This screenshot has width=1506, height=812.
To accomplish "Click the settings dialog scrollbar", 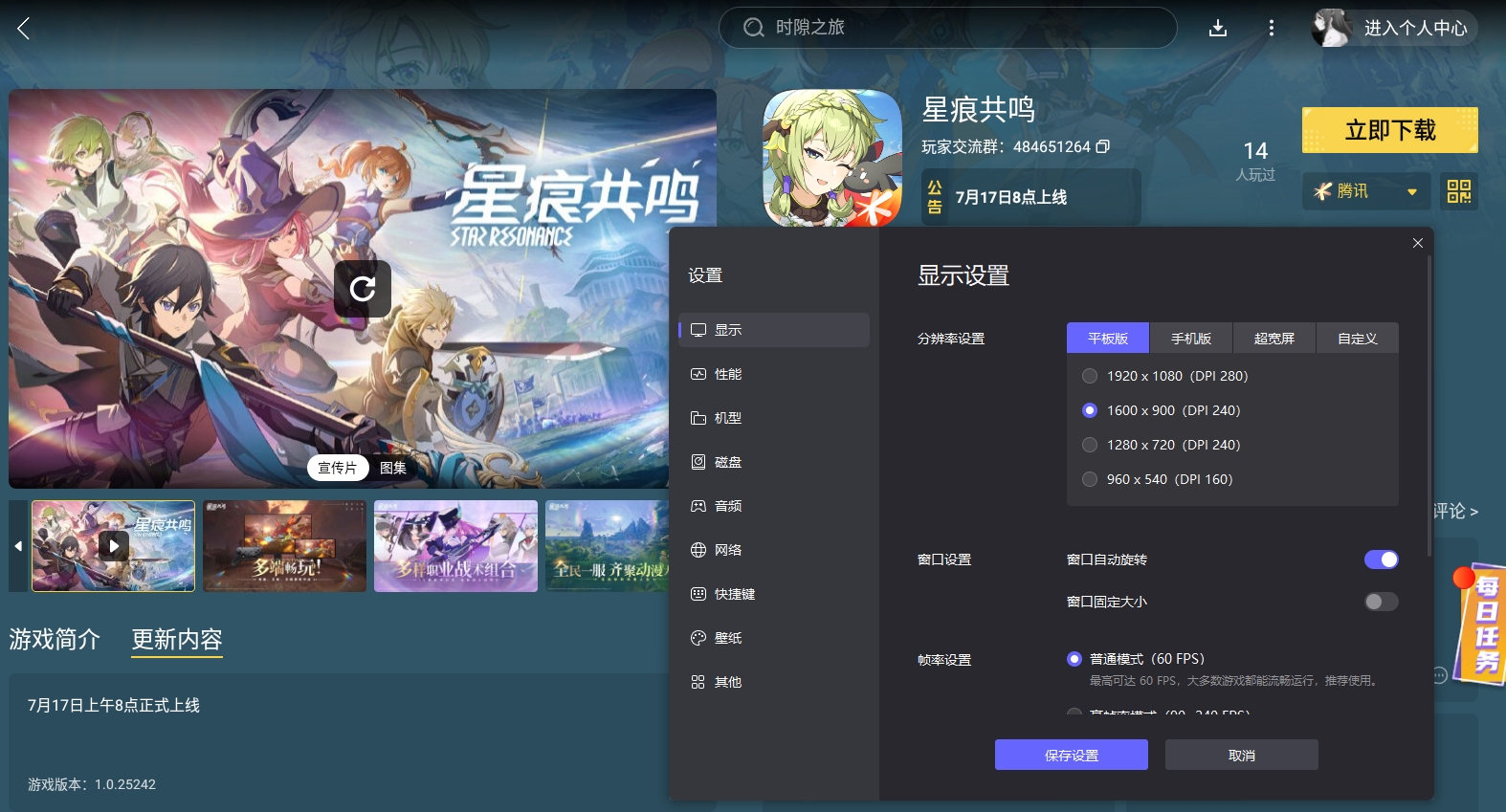I will pos(1428,406).
